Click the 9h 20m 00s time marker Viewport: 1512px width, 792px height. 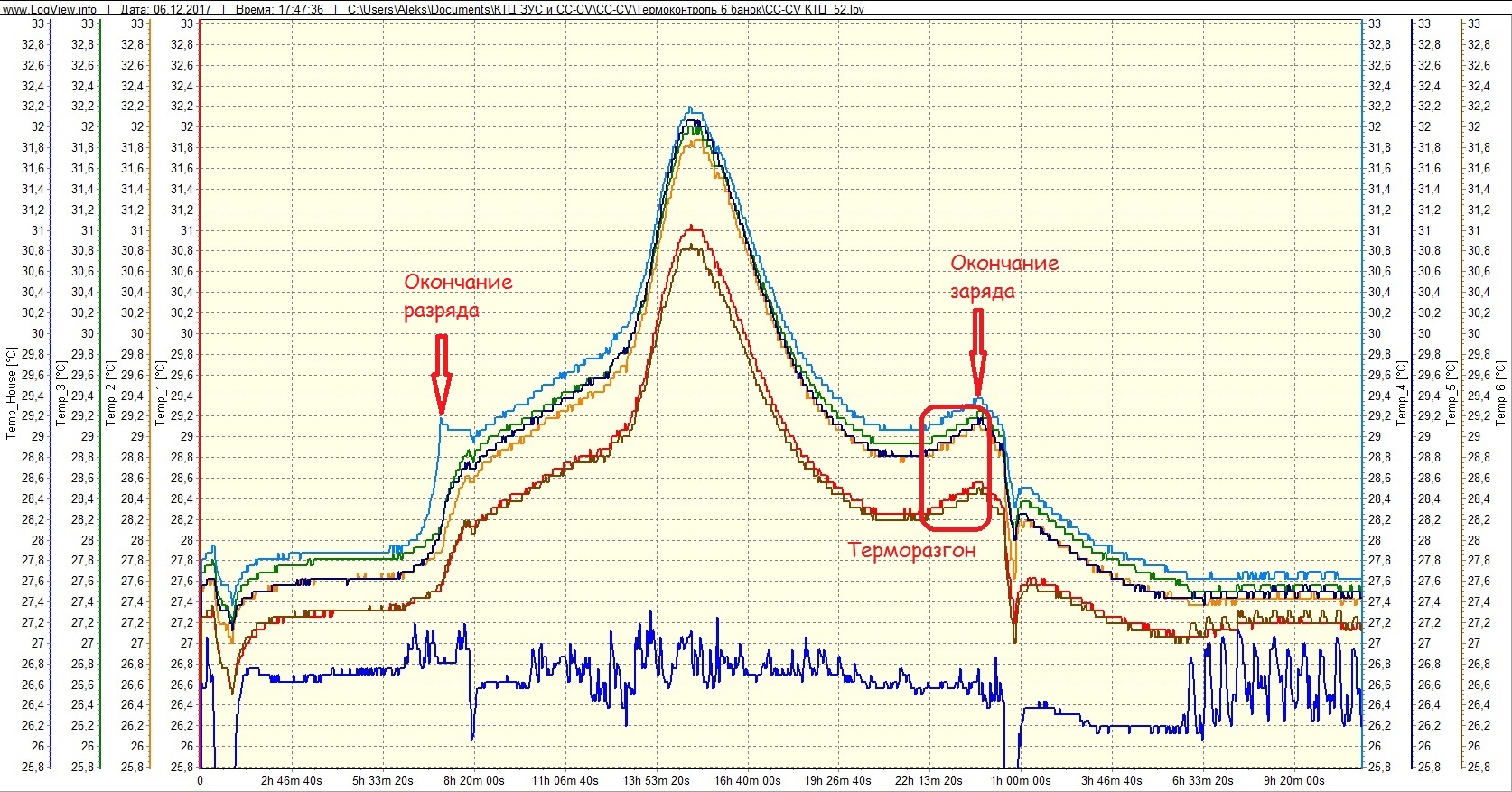(1294, 780)
